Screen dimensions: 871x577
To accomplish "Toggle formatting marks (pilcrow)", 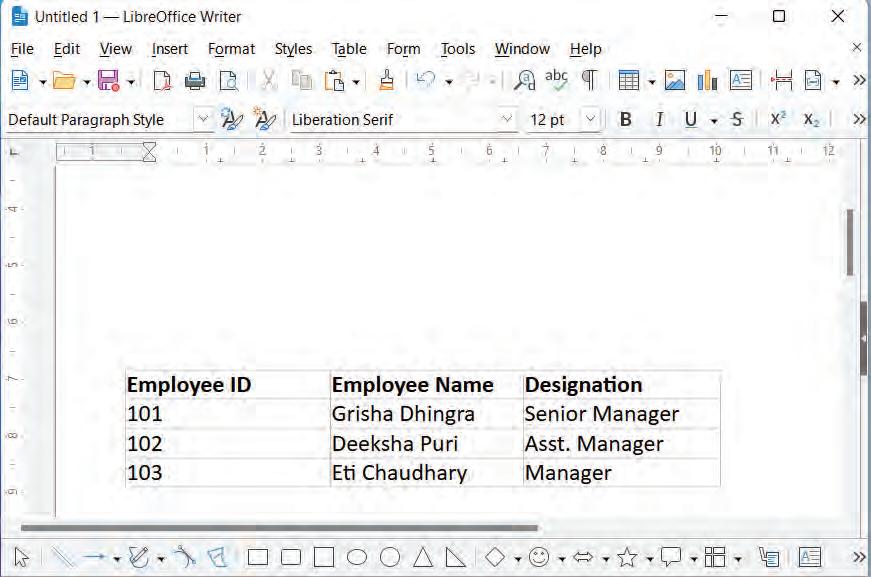I will (x=589, y=81).
